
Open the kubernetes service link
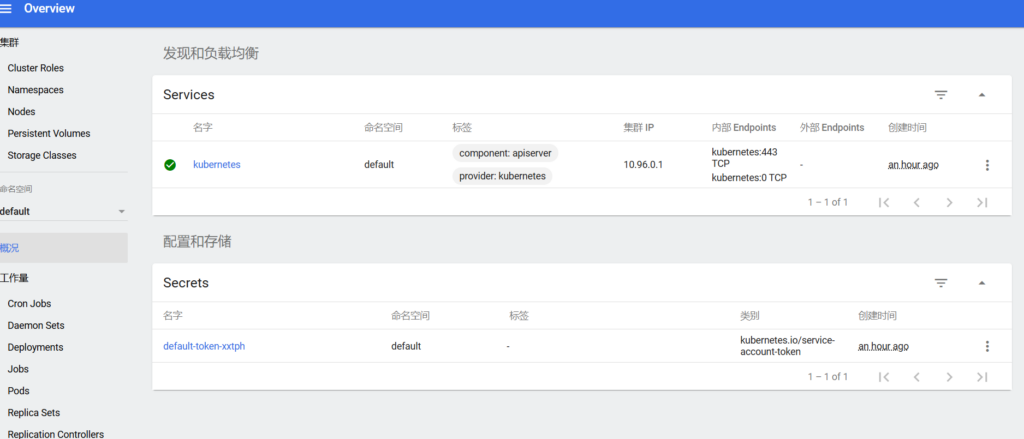(216, 165)
